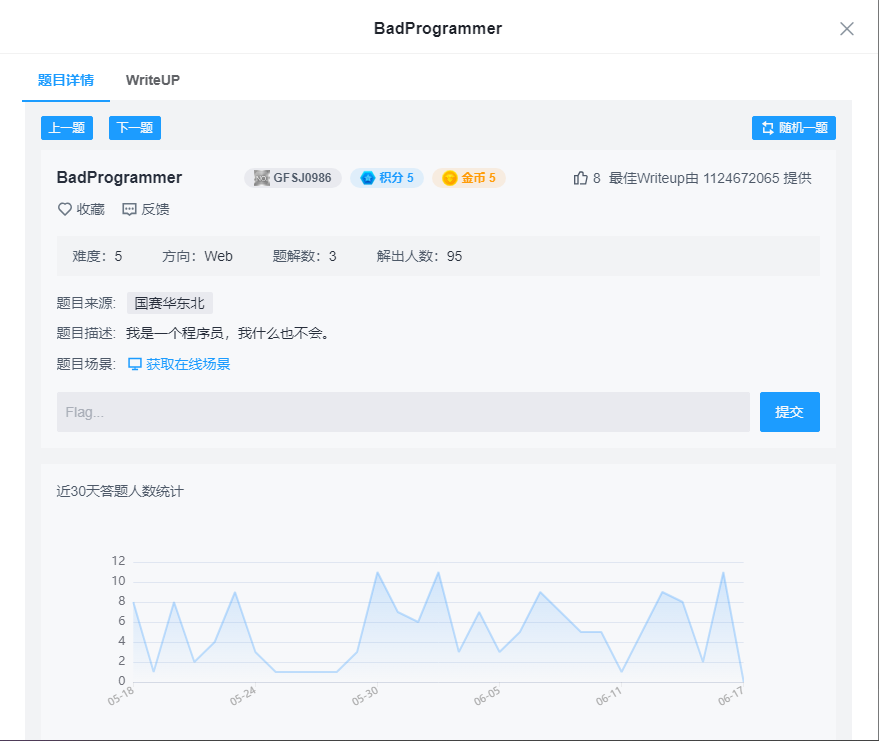Click the 反馈 feedback chat icon
The height and width of the screenshot is (741, 879).
128,209
